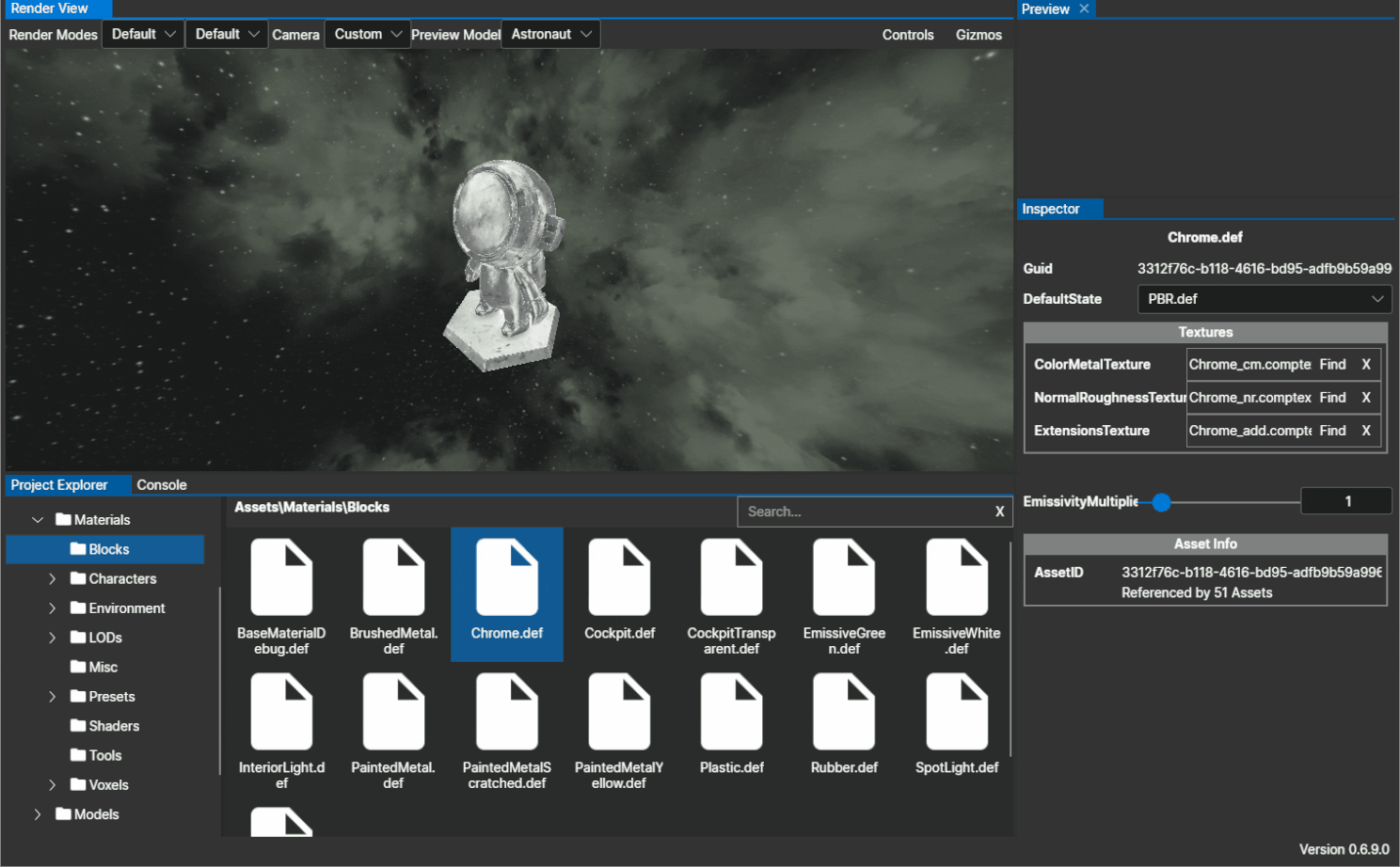
Task: Find the ExtensionsTexture asset
Action: click(x=1332, y=431)
